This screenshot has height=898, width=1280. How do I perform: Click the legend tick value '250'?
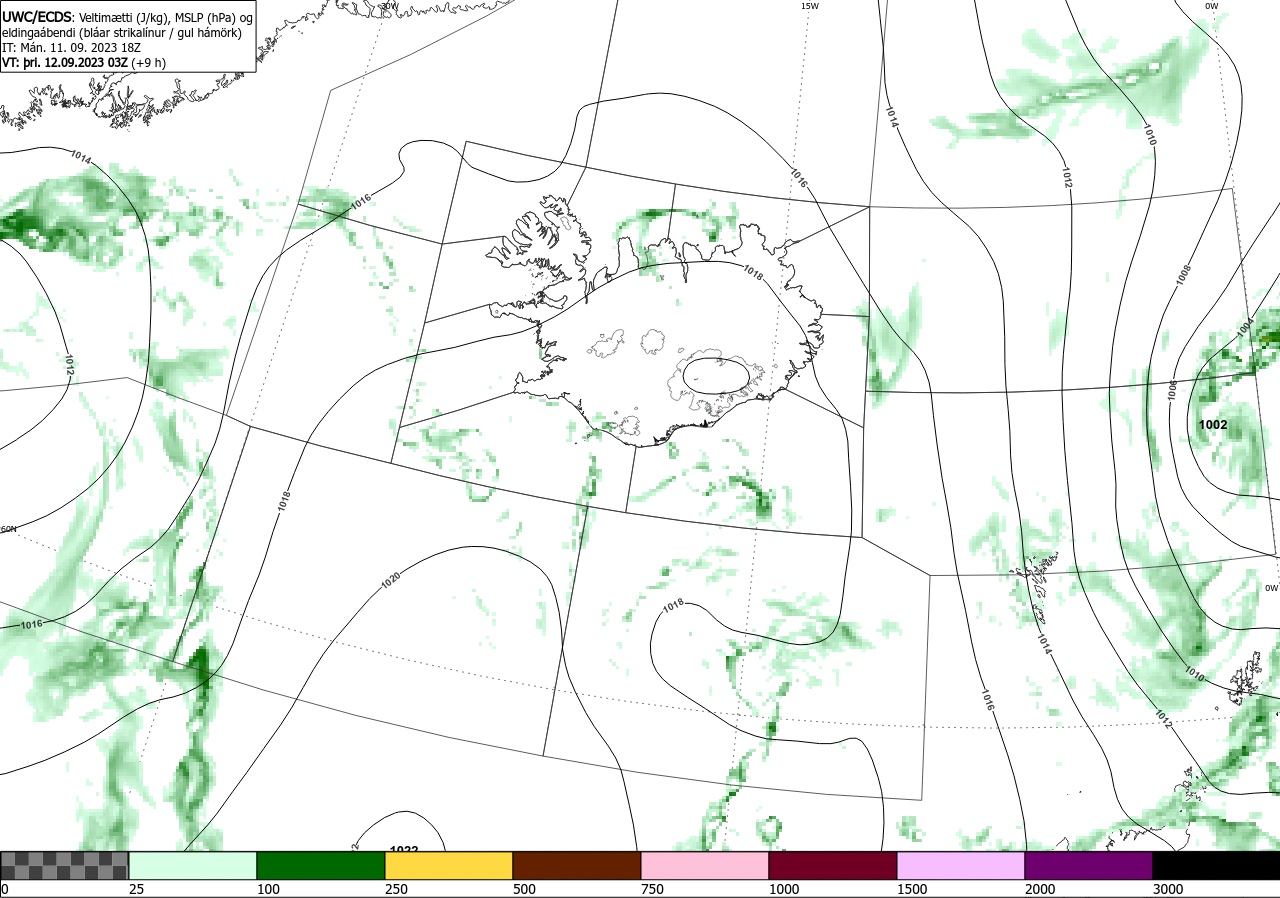(395, 889)
